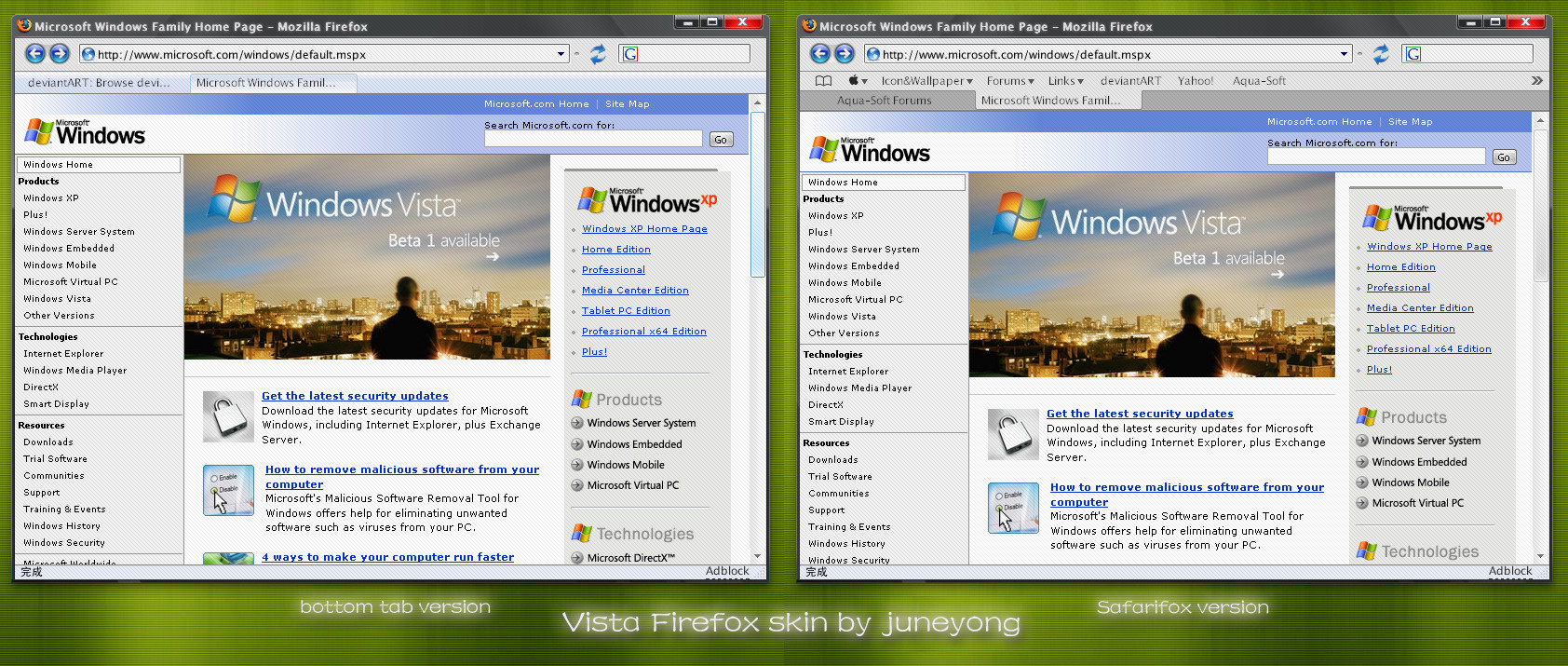Open deviantART bookmark in right window toolbar
The width and height of the screenshot is (1568, 666).
pyautogui.click(x=1130, y=81)
